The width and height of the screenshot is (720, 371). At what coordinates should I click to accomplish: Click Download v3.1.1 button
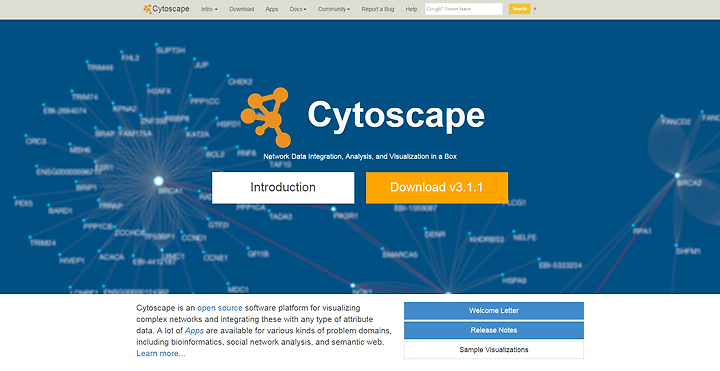(x=437, y=187)
